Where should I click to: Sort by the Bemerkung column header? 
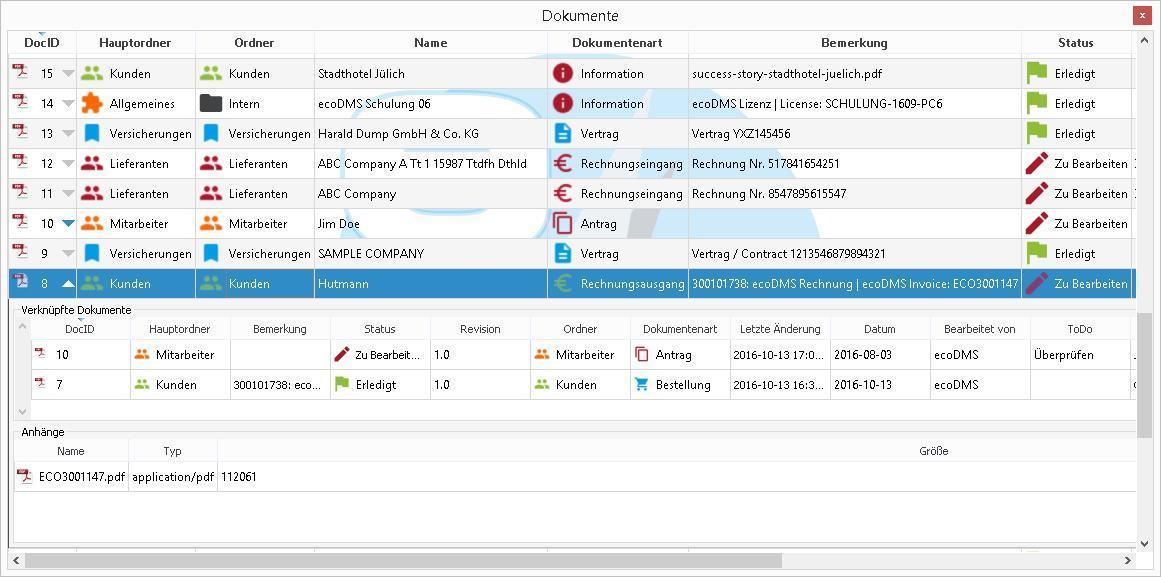click(853, 43)
